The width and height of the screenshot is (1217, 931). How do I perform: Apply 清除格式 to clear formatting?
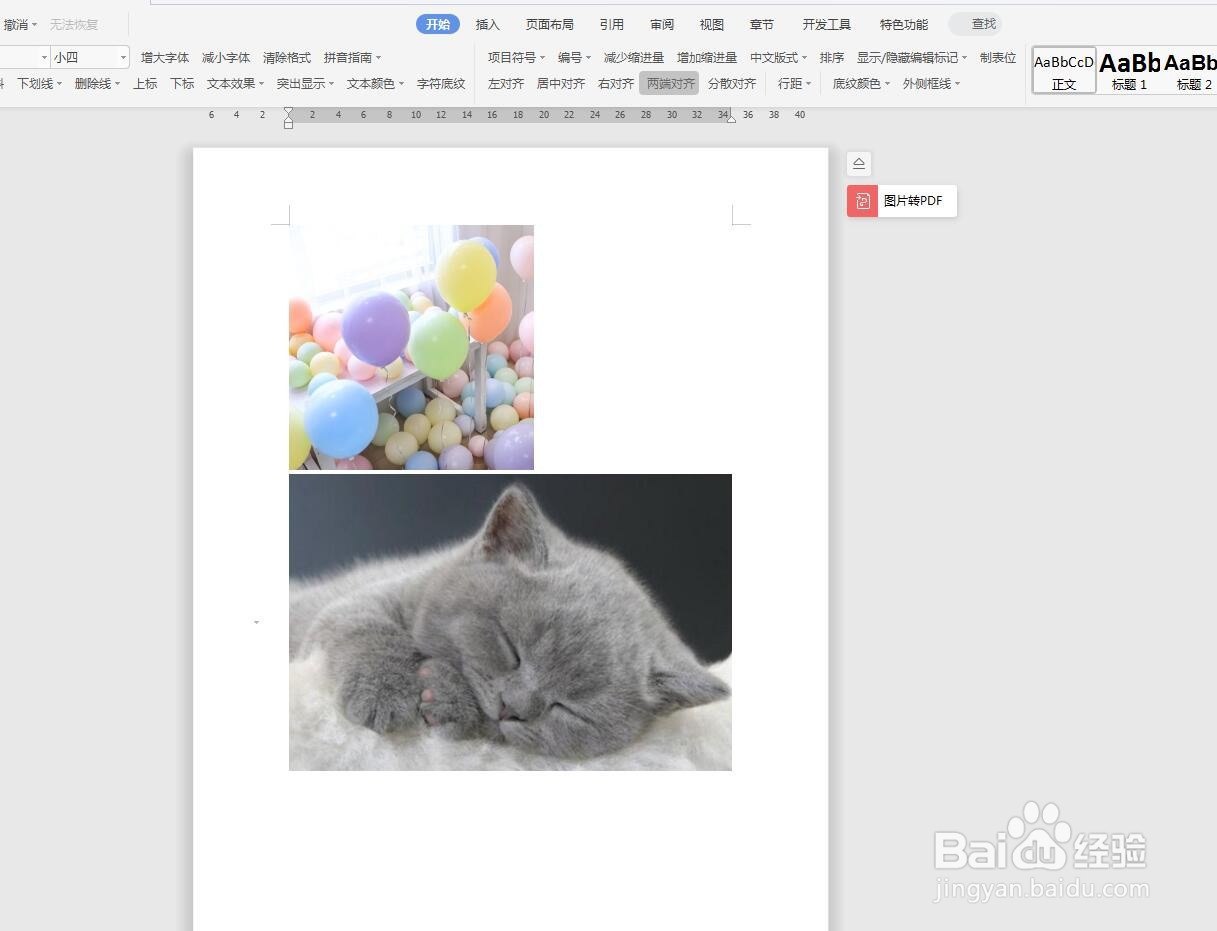287,57
